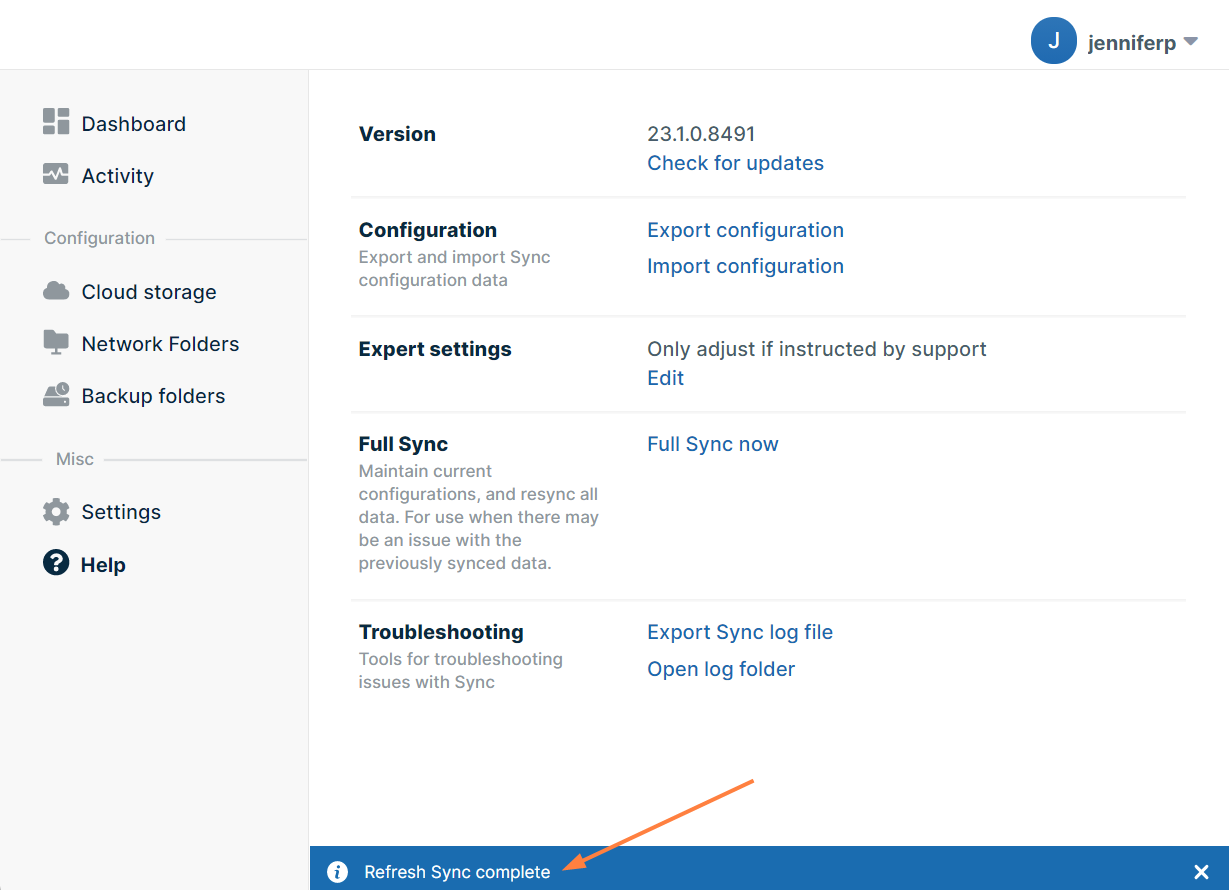The image size is (1229, 890).
Task: Start Full Sync now
Action: [x=712, y=444]
